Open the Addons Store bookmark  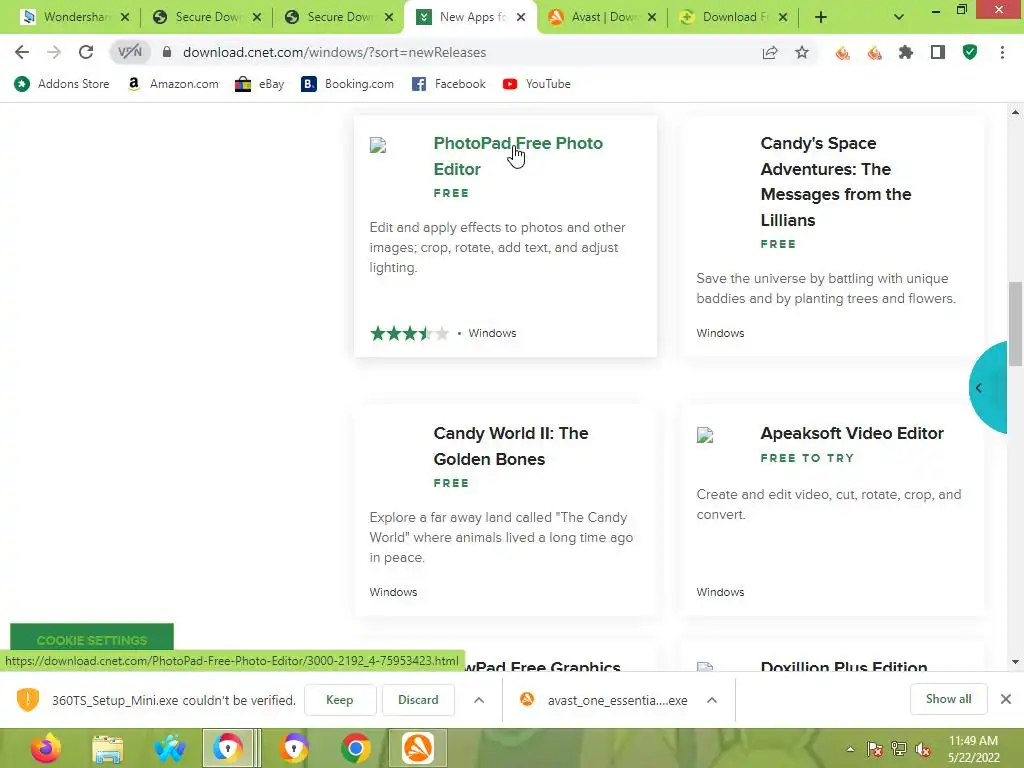61,84
